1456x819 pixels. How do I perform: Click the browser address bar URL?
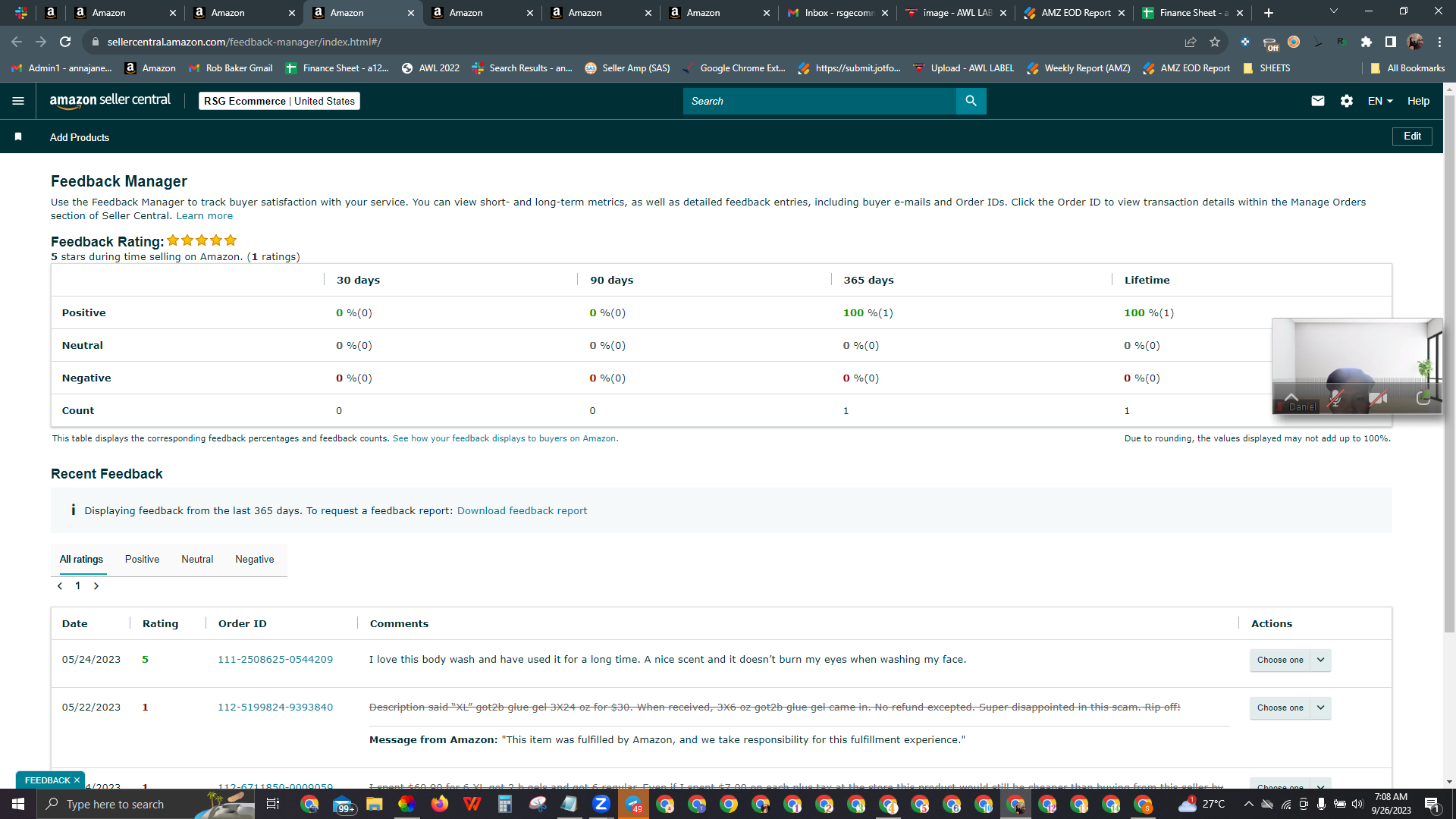[244, 42]
